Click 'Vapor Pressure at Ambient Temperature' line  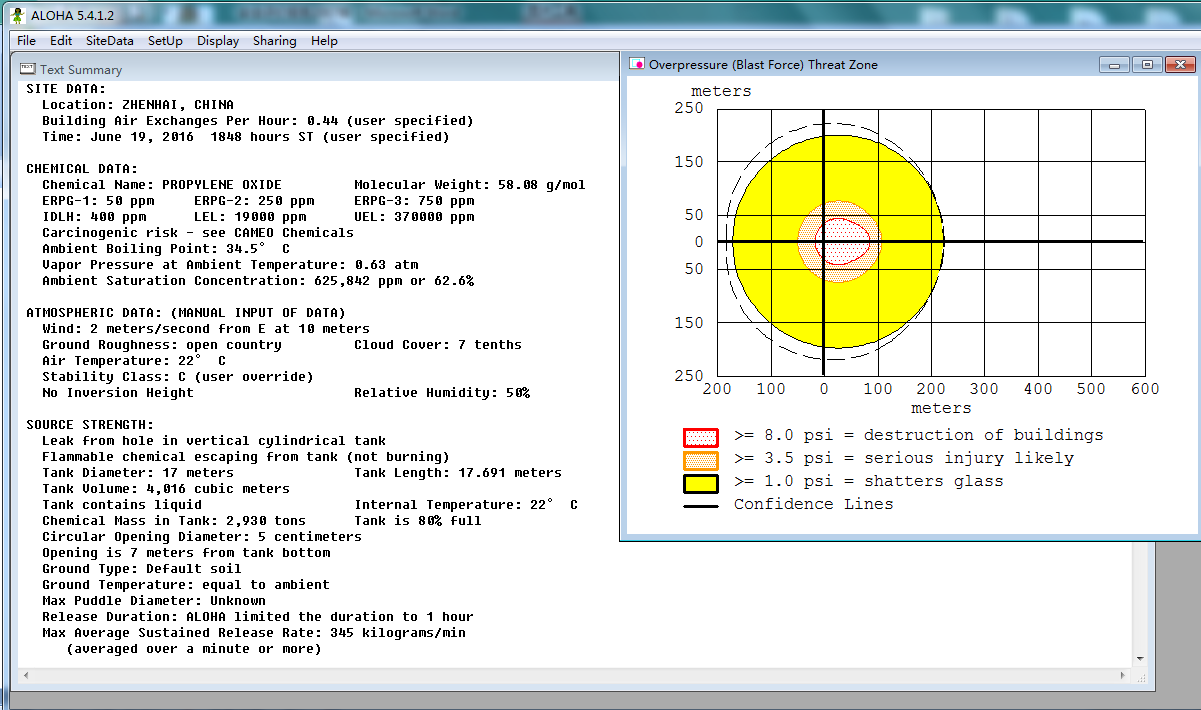coord(230,264)
